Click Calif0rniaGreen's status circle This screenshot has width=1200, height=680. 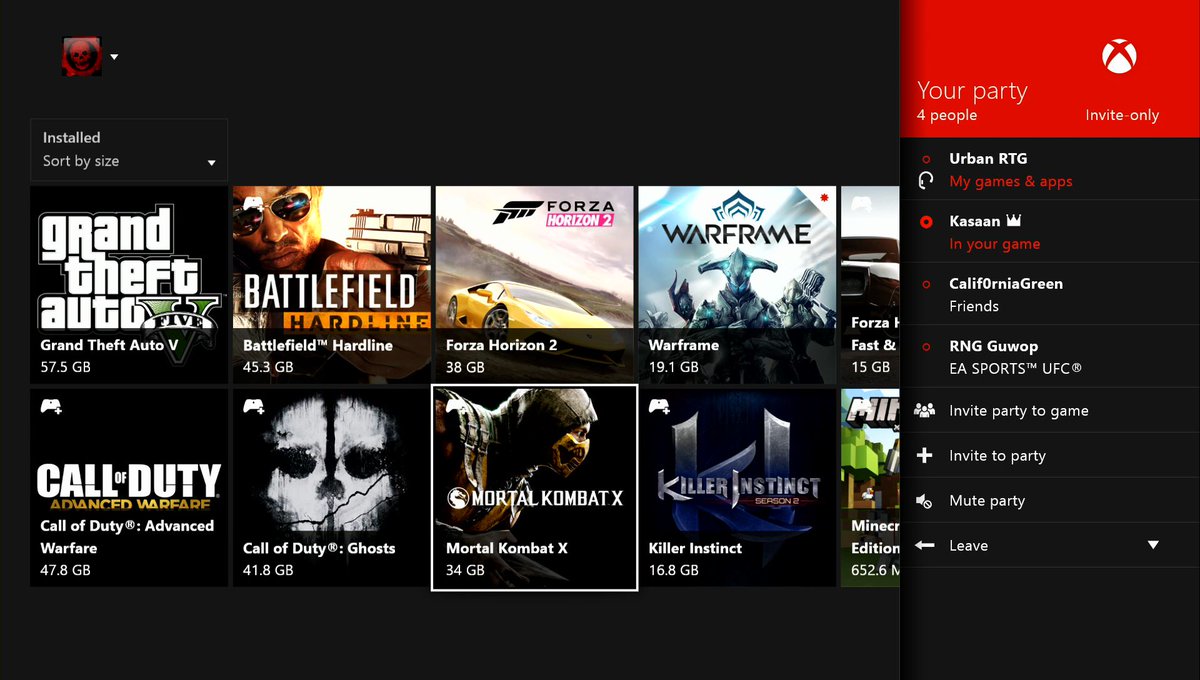click(926, 285)
